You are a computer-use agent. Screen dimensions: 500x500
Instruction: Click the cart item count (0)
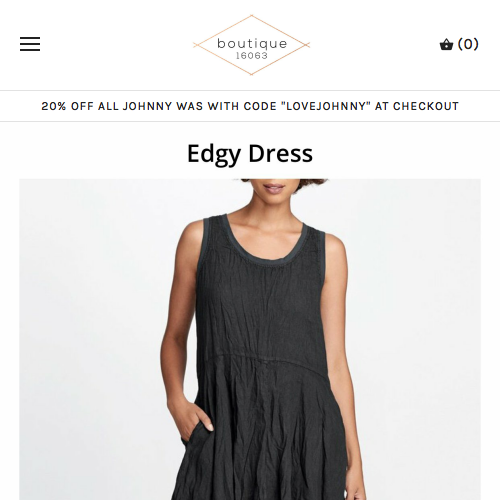pos(468,44)
